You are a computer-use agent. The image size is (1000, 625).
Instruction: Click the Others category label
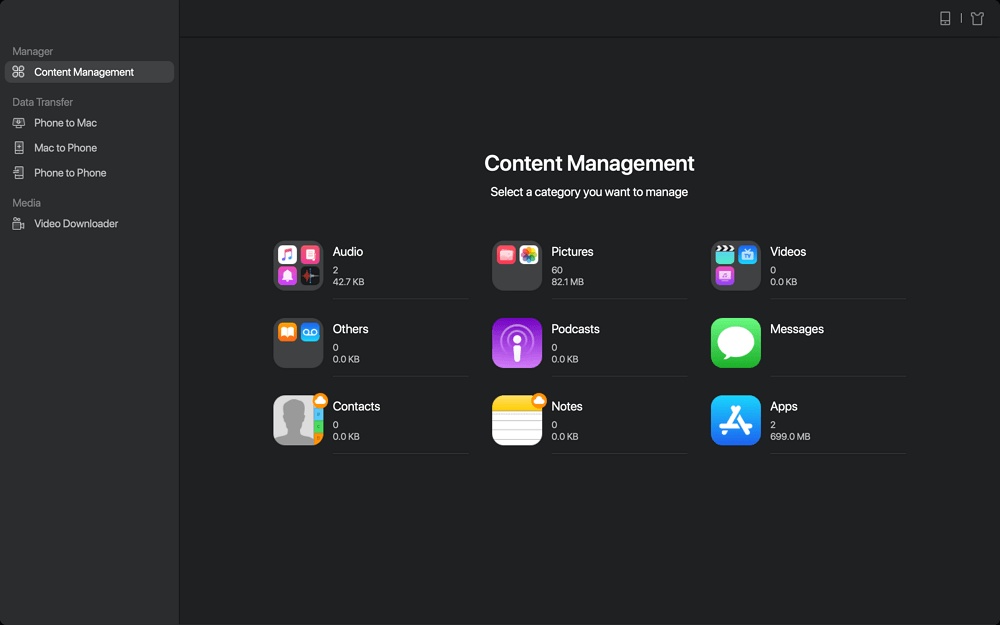click(x=350, y=329)
